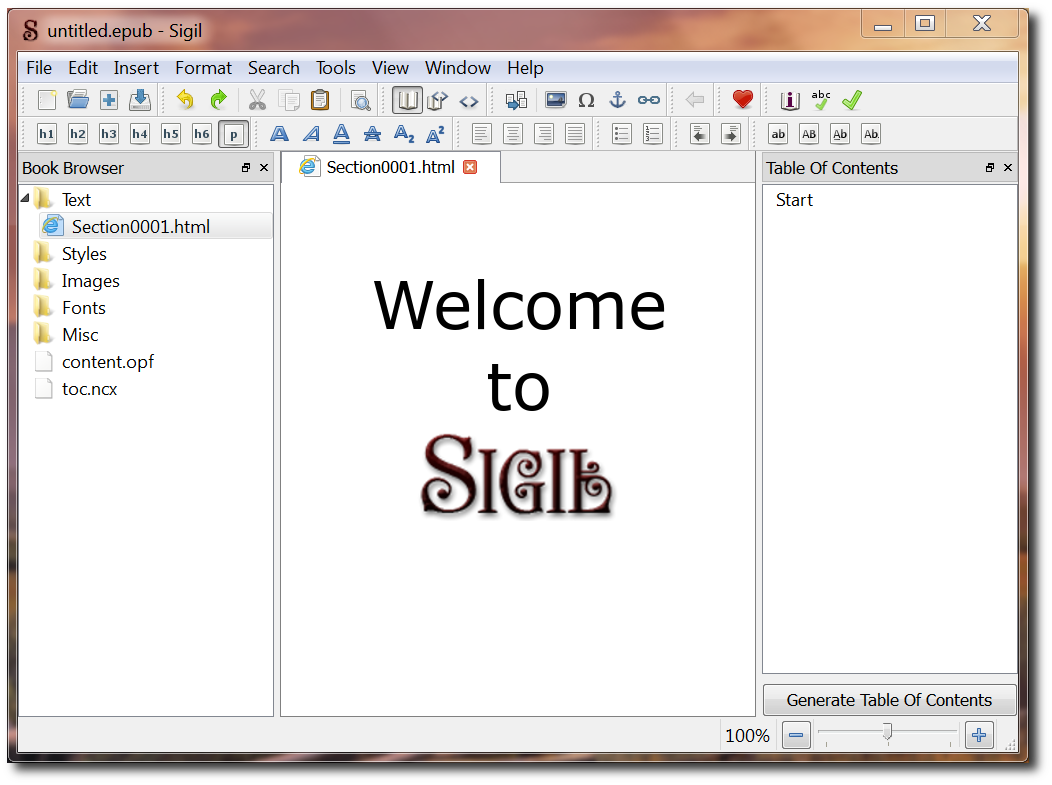1052x785 pixels.
Task: Toggle Book View open-book button
Action: [x=406, y=100]
